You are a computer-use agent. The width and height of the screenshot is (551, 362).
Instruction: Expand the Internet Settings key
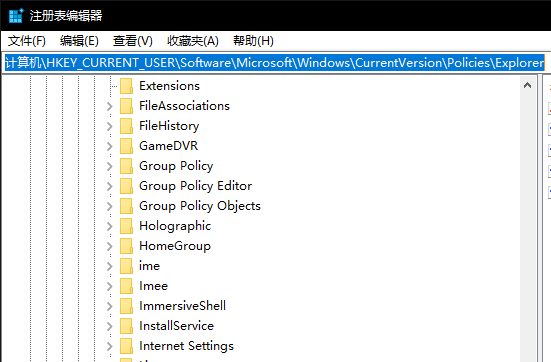[x=110, y=347]
